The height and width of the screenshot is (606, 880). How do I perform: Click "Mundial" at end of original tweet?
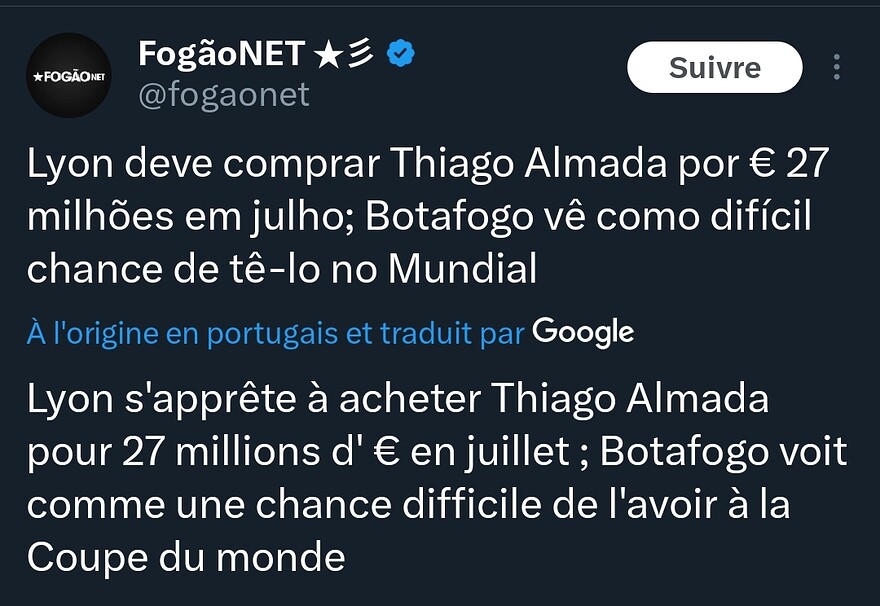tap(462, 268)
